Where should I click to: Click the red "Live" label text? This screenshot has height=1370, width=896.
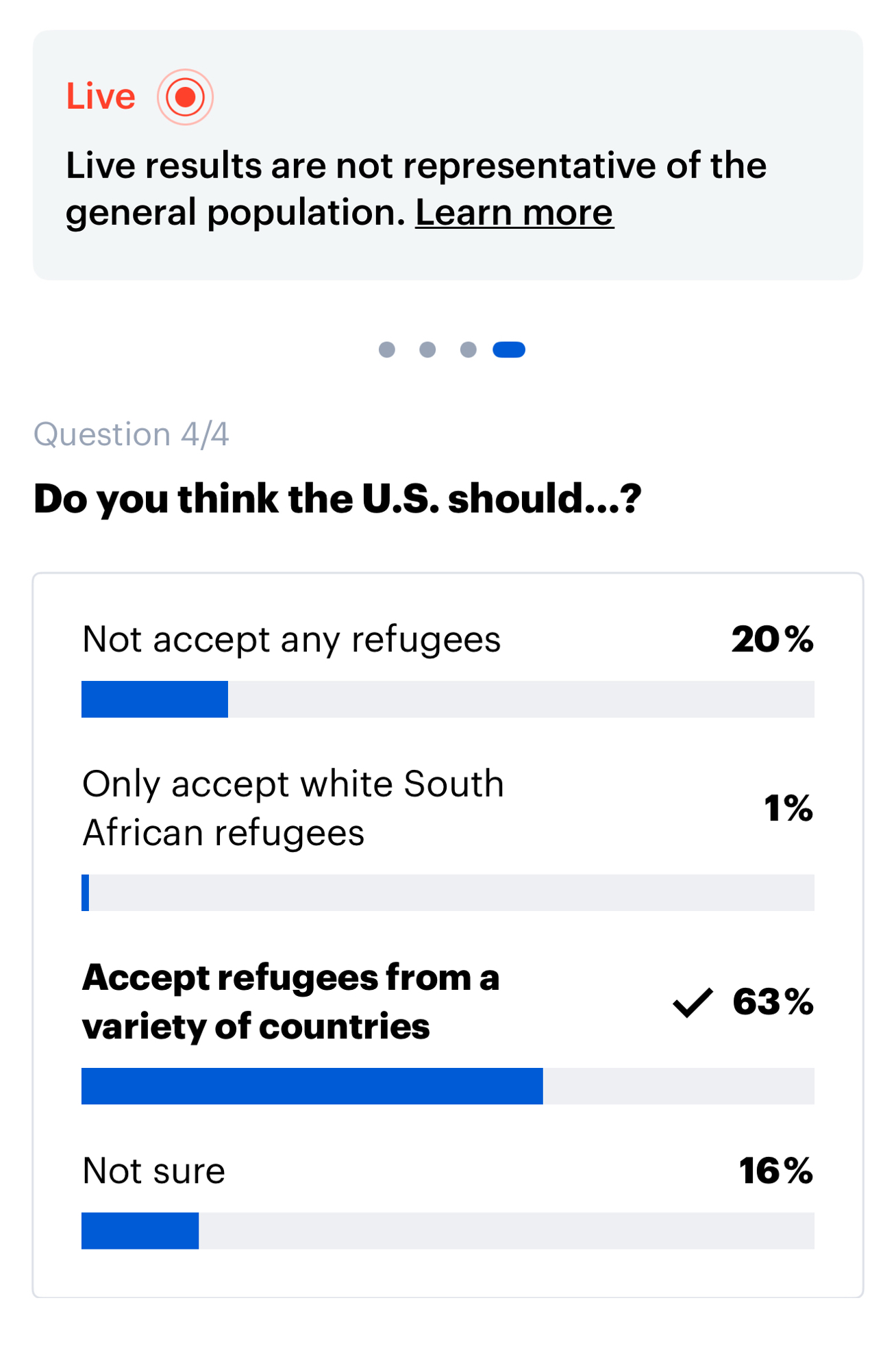[x=101, y=97]
